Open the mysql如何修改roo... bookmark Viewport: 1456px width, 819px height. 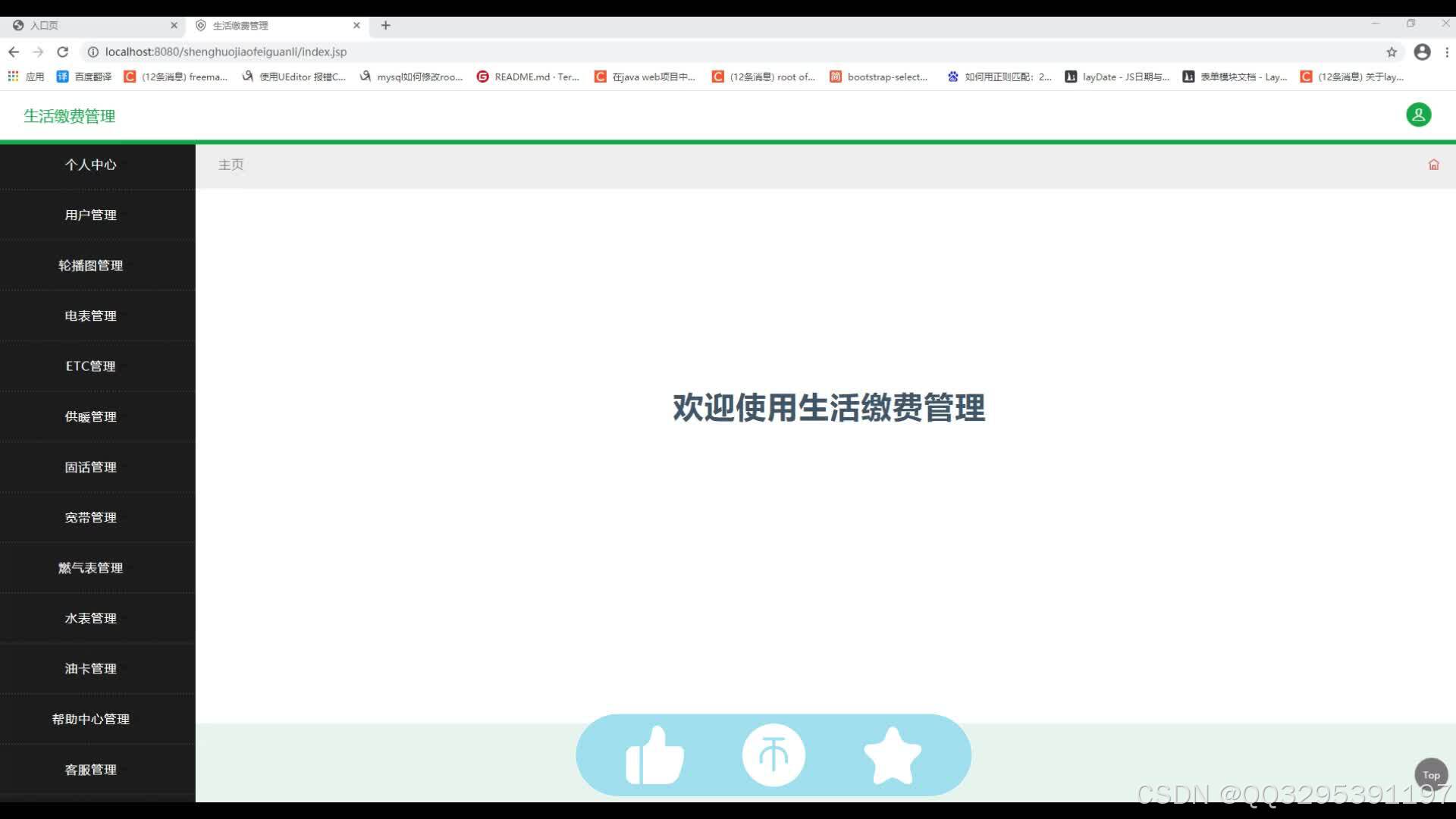411,77
